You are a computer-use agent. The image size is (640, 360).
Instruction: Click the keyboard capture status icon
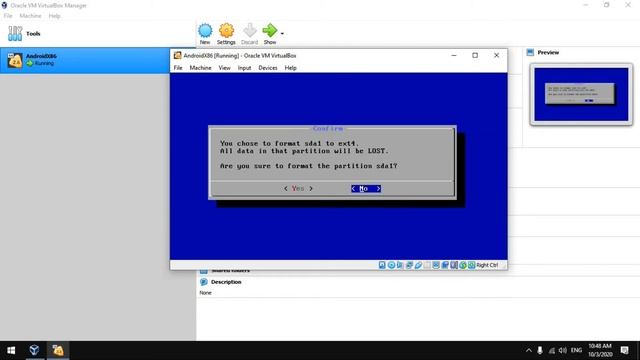(x=471, y=265)
